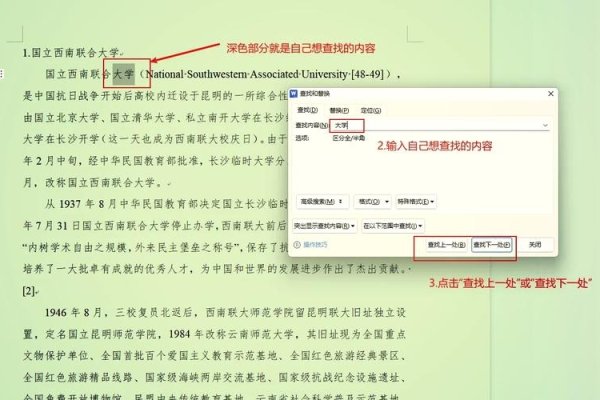
Task: Open the 在以下范围中查找(I) dropdown
Action: [393, 226]
